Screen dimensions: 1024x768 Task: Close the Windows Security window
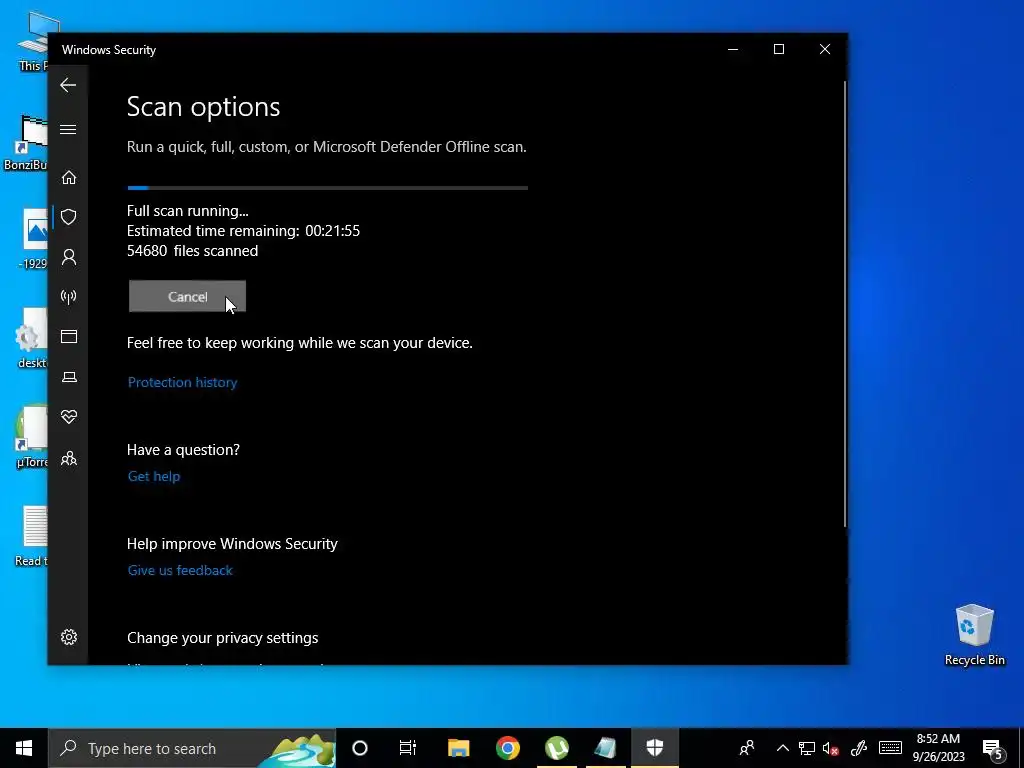coord(825,50)
